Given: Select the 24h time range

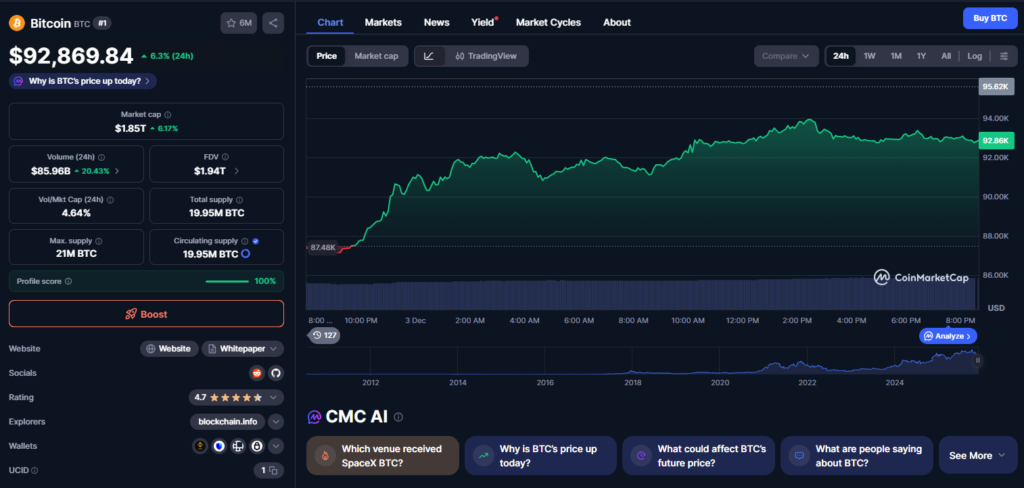Looking at the screenshot, I should (840, 56).
